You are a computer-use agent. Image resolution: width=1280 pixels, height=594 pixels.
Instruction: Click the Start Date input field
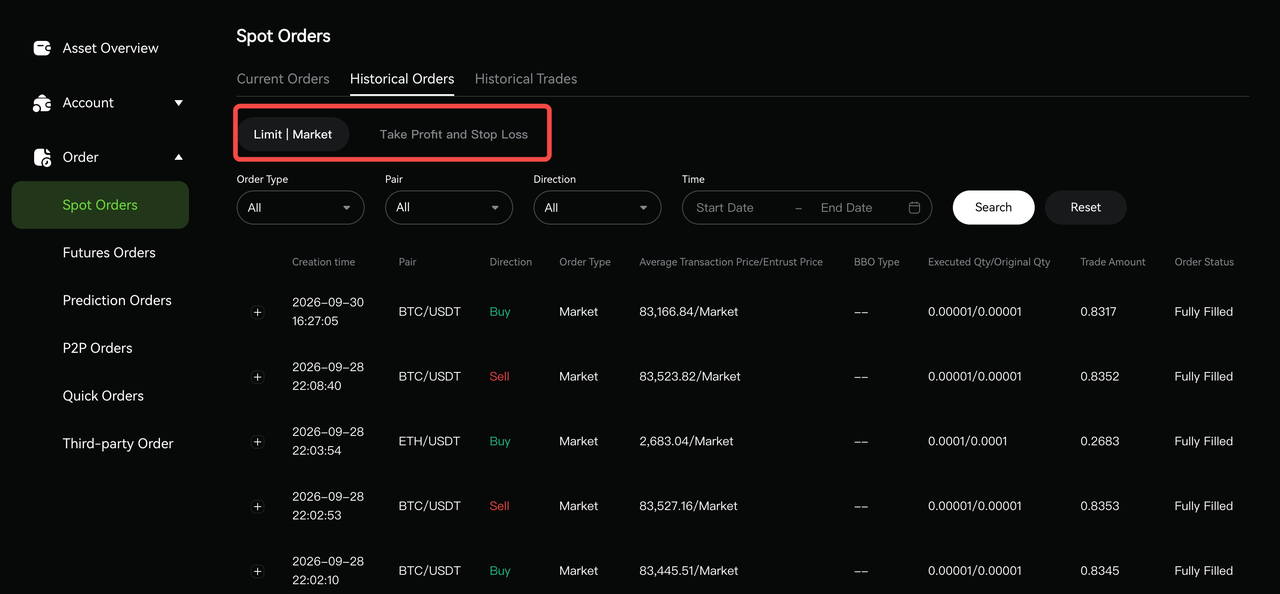[725, 208]
